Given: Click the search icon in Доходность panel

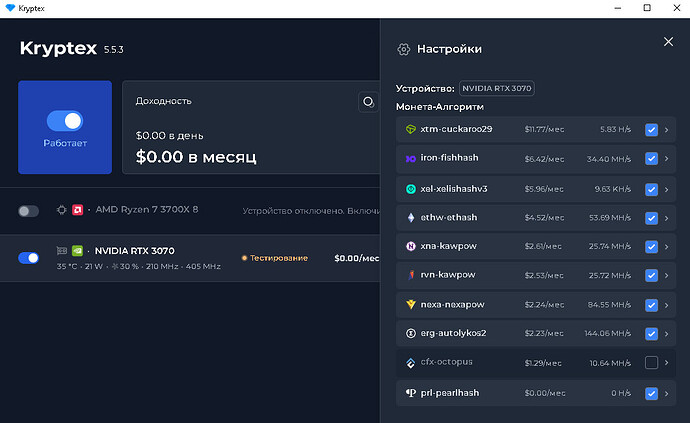Looking at the screenshot, I should (368, 103).
